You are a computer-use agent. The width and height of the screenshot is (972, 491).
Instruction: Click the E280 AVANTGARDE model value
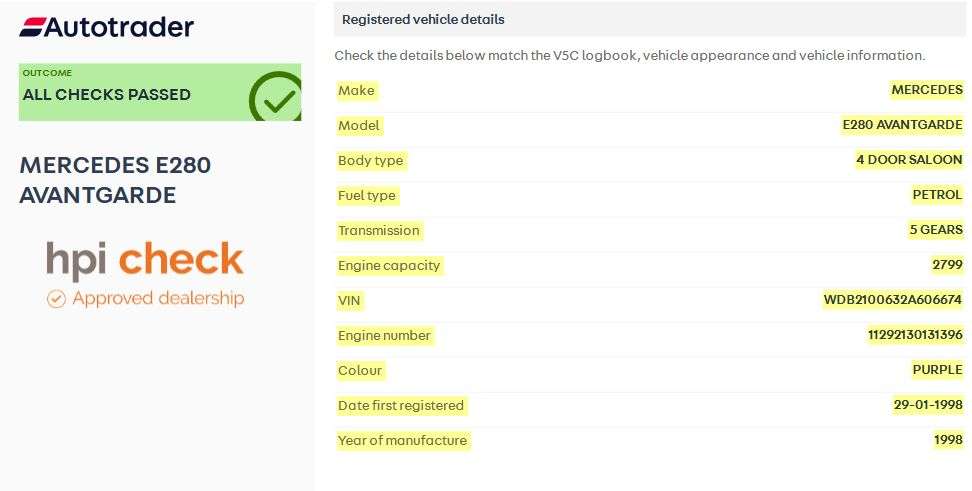902,125
